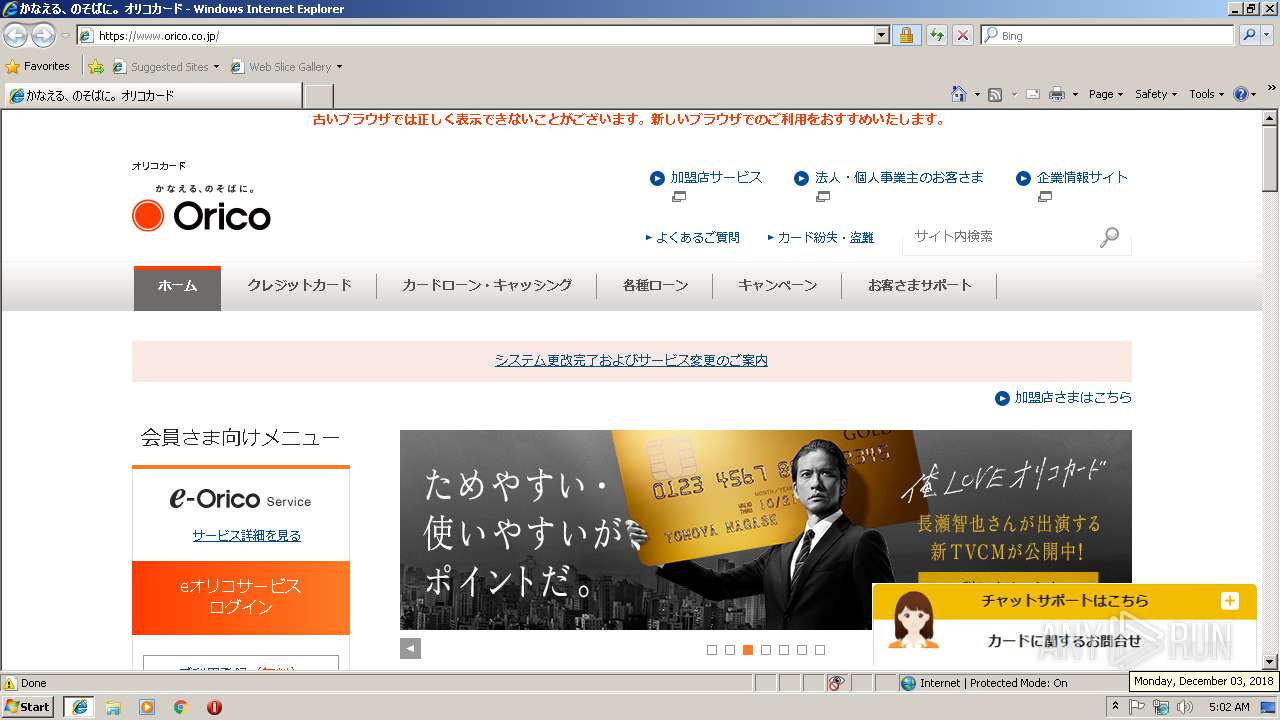Viewport: 1280px width, 720px height.
Task: Open the address bar dropdown arrow
Action: tap(881, 35)
